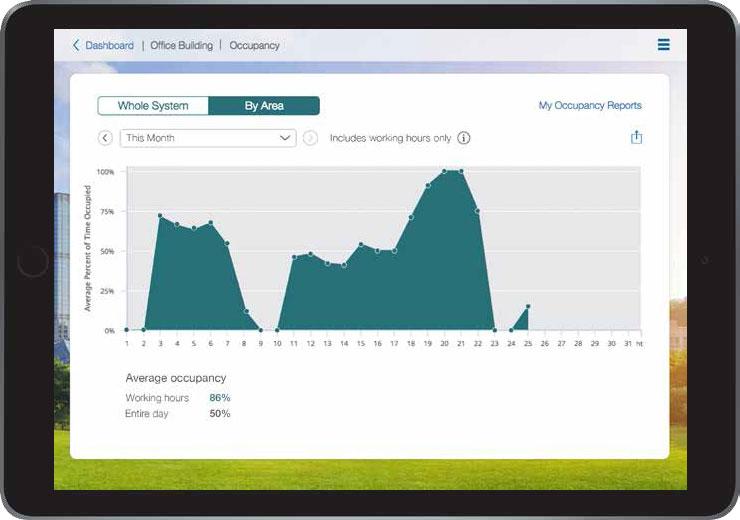Tap the share/export icon

coord(636,138)
